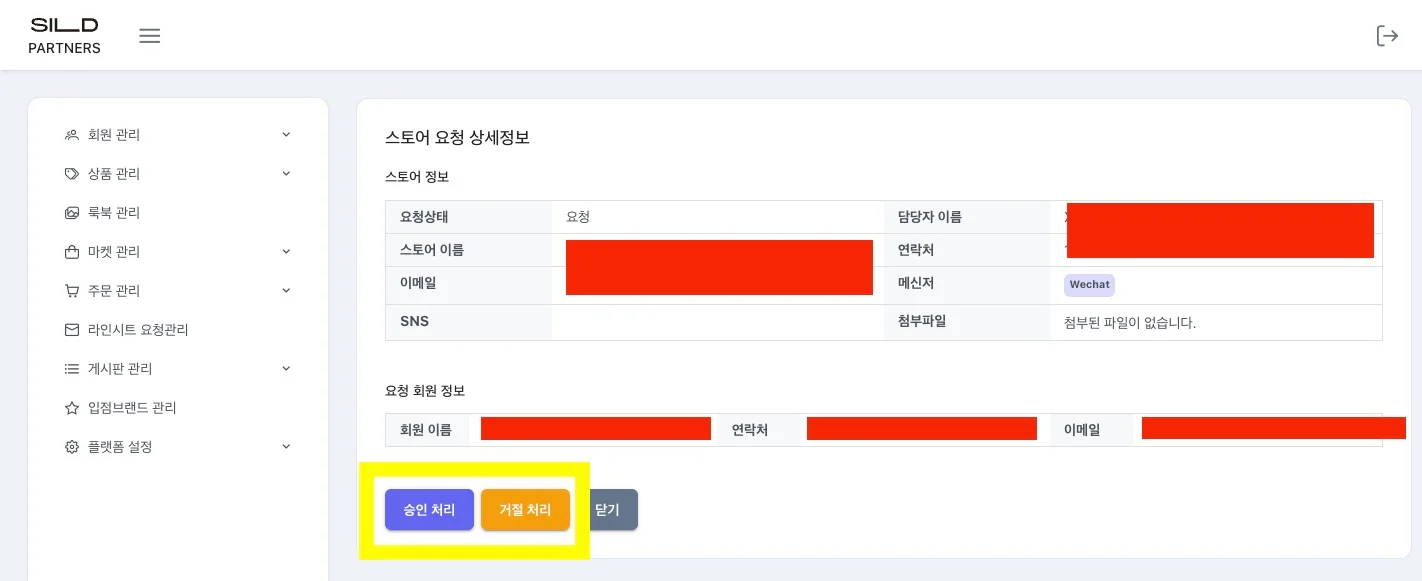Viewport: 1422px width, 581px height.
Task: Click the shopping bag icon beside 마켓 관리
Action: click(x=72, y=252)
